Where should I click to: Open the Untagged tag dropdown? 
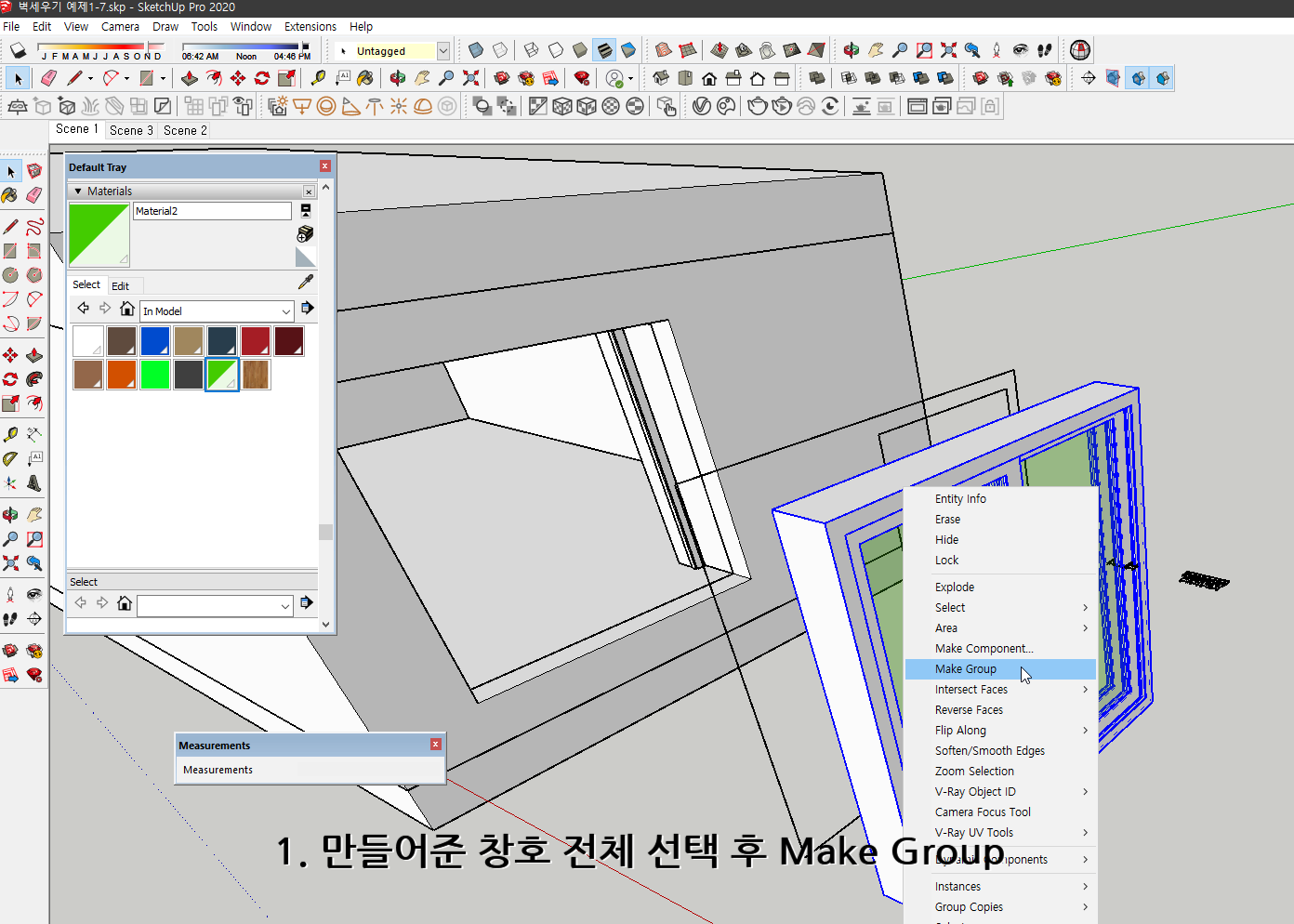tap(443, 50)
